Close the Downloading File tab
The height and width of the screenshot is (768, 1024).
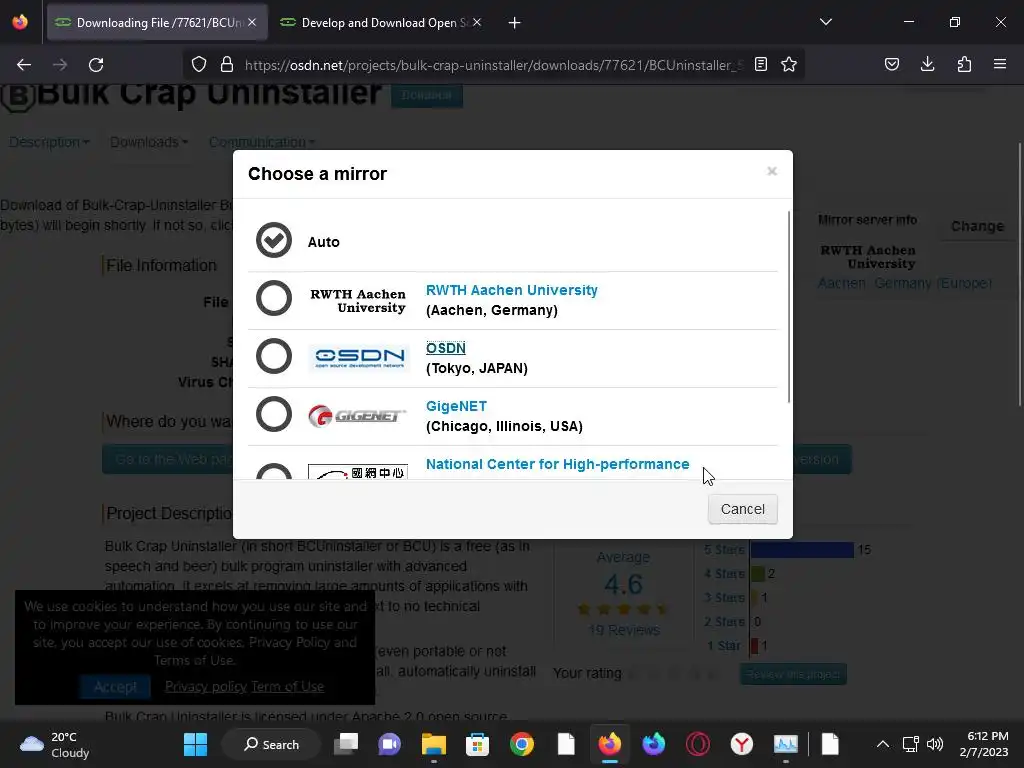252,23
